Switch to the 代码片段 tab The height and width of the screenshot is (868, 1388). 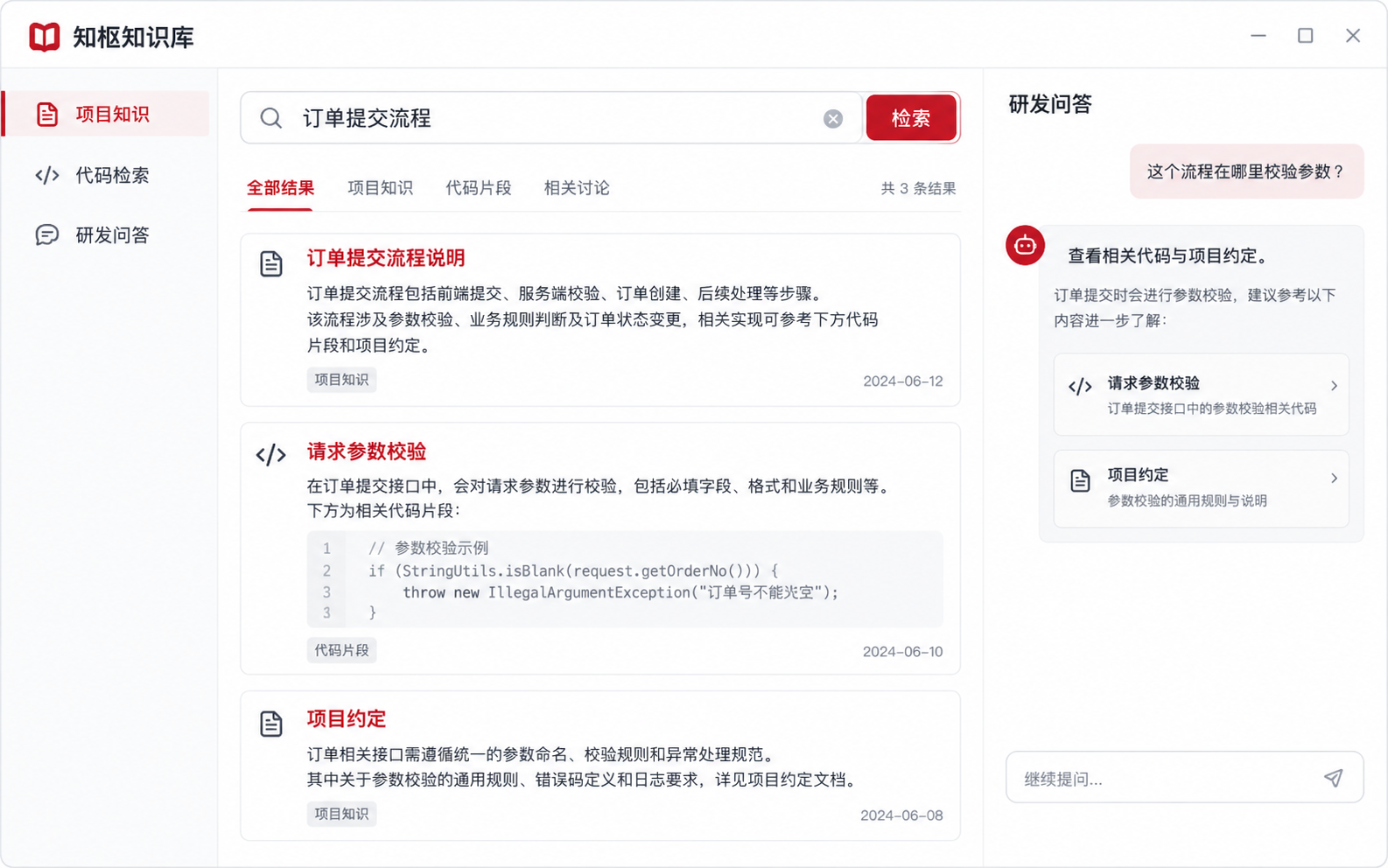[x=479, y=188]
